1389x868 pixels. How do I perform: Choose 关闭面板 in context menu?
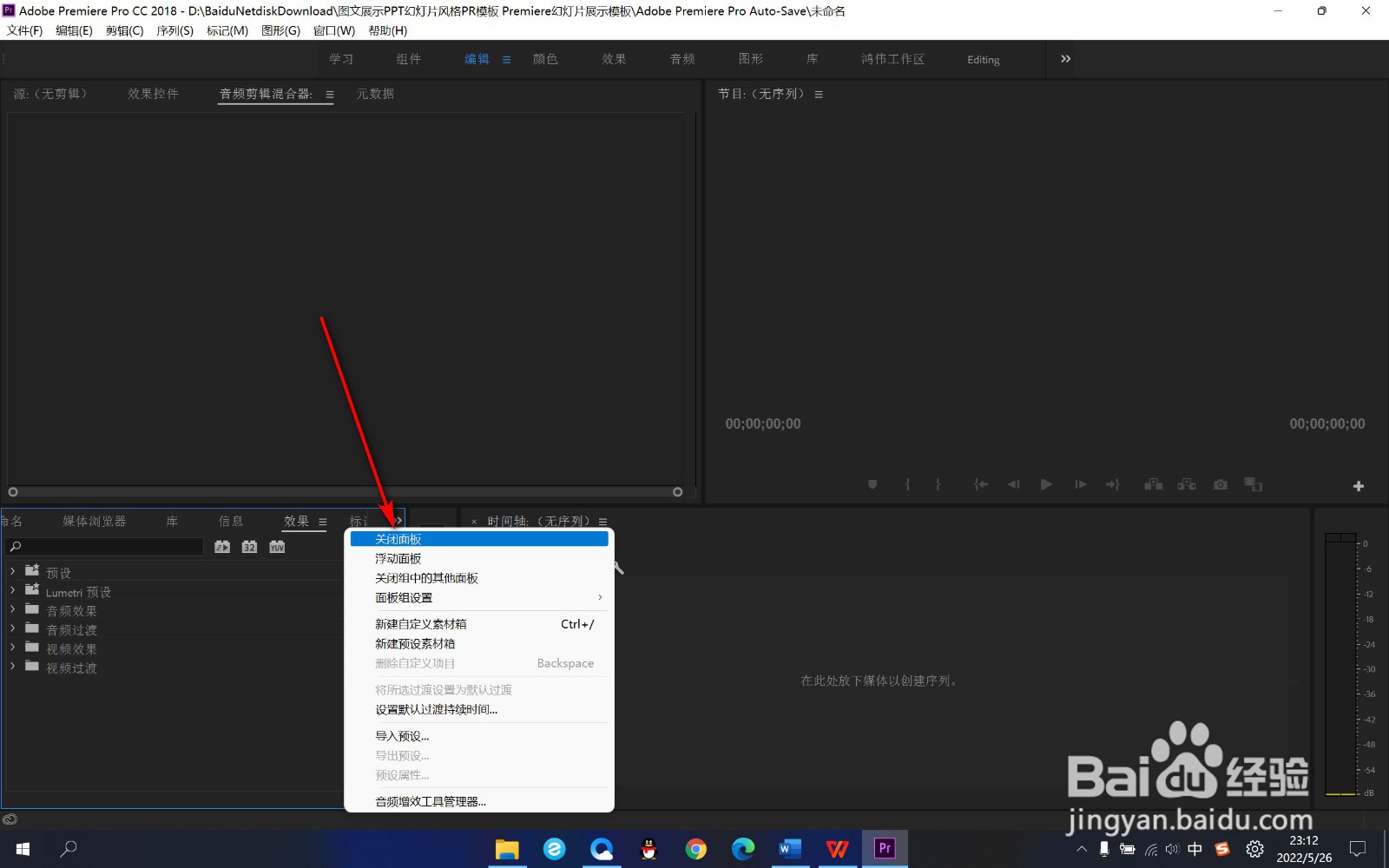[x=479, y=539]
